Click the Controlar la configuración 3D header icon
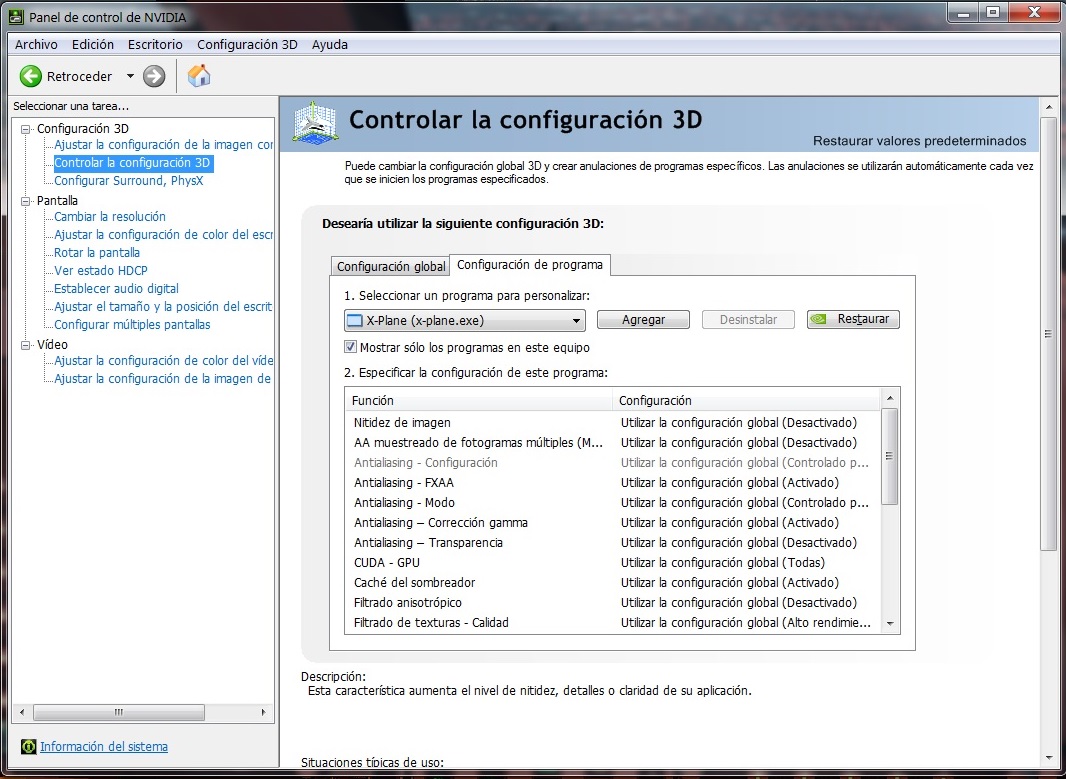Viewport: 1066px width, 779px height. [315, 122]
